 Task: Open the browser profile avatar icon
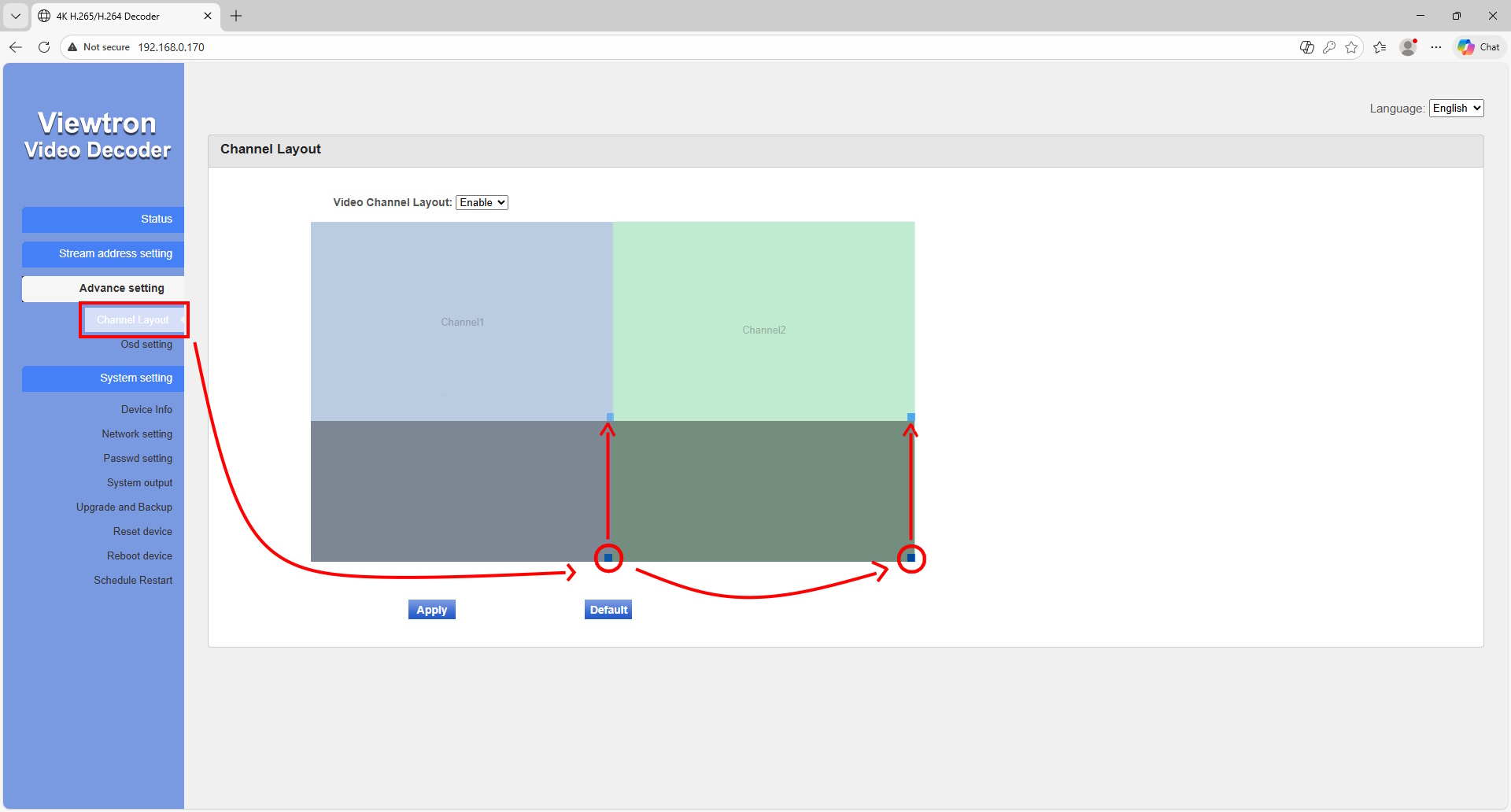point(1408,47)
